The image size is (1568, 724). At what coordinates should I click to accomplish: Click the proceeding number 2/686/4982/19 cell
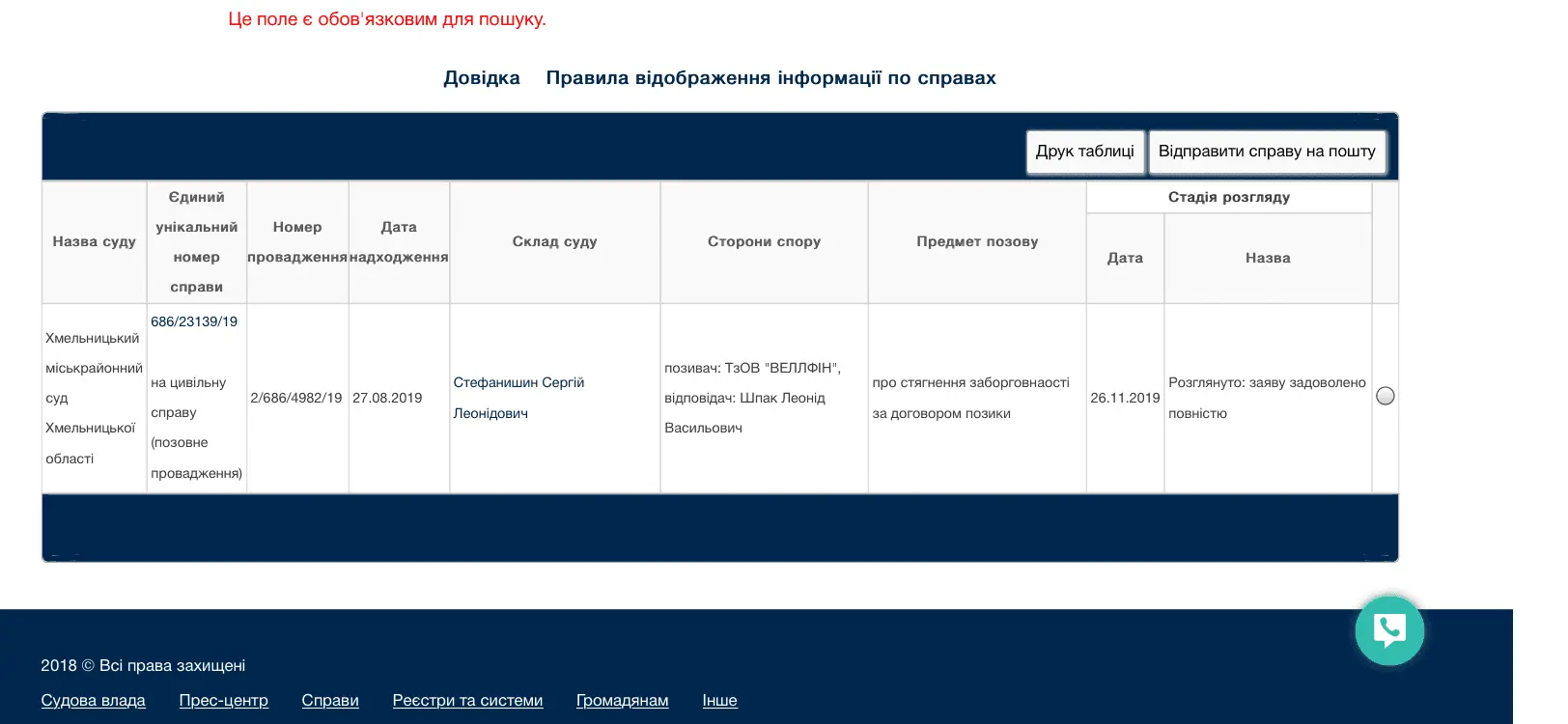click(296, 398)
